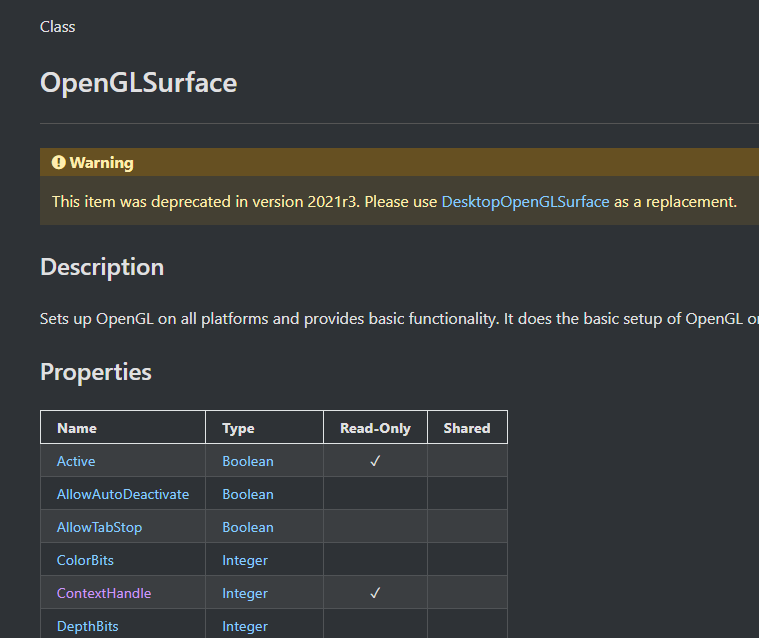The width and height of the screenshot is (759, 638).
Task: Click the Description section heading
Action: point(102,267)
